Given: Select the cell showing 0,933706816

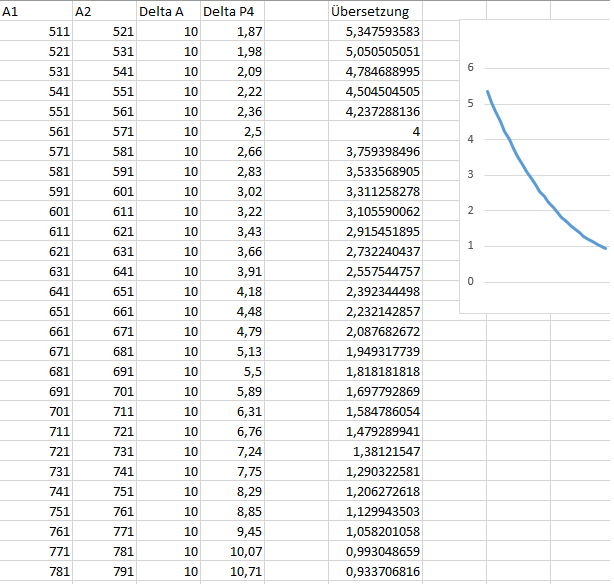Looking at the screenshot, I should pos(376,571).
